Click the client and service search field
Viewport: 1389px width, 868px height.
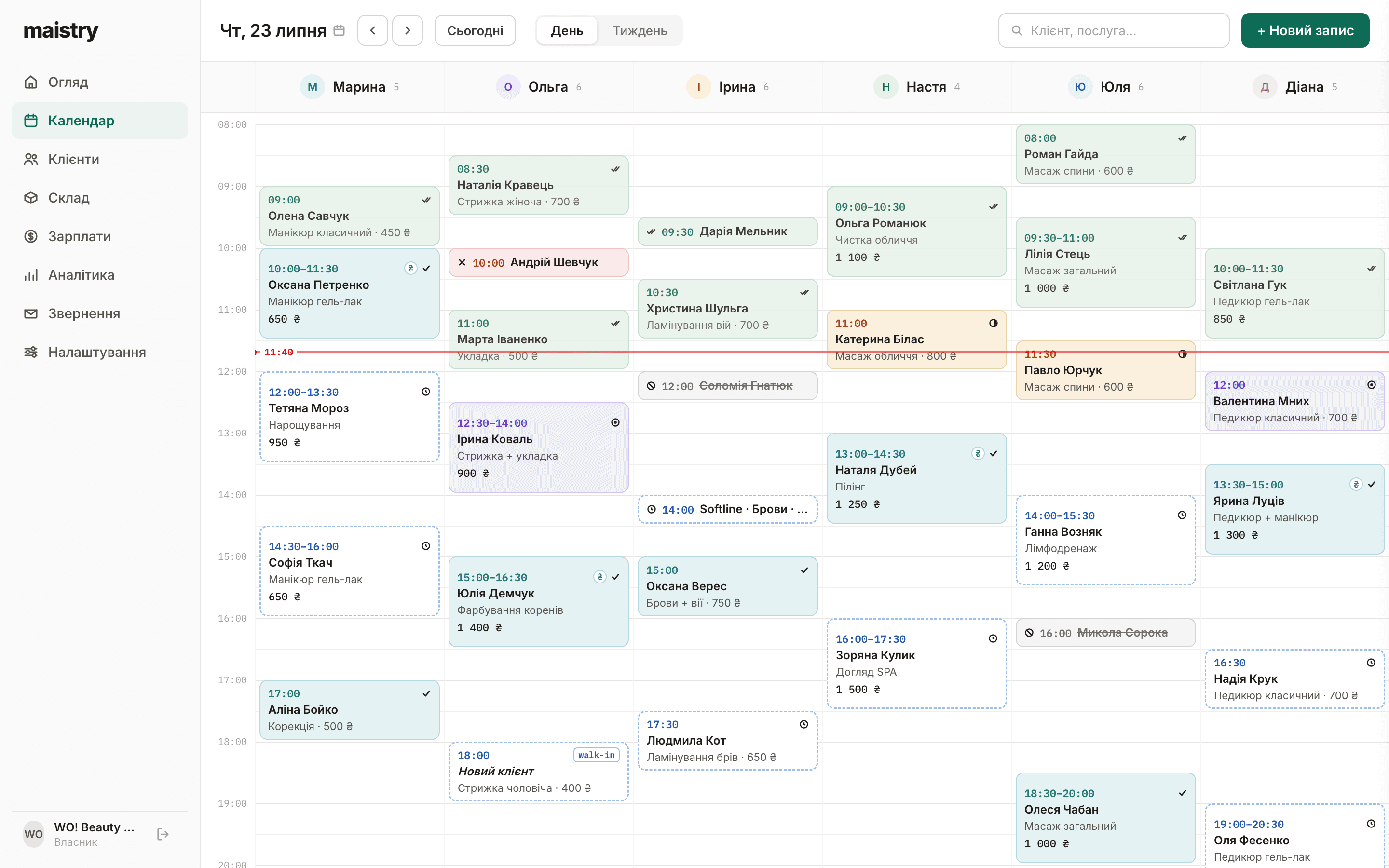point(1114,30)
